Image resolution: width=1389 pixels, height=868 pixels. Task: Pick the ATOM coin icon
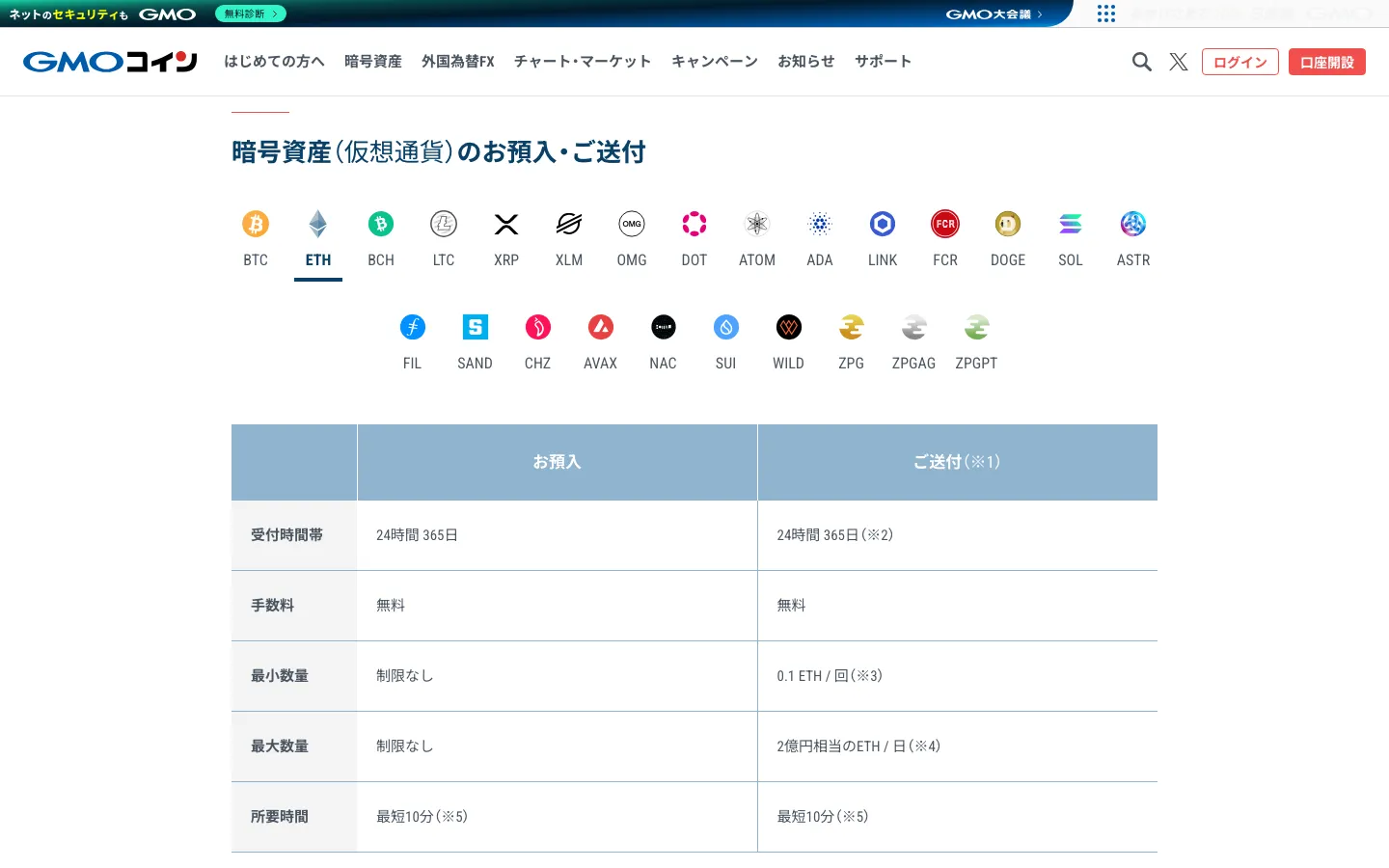pos(757,224)
